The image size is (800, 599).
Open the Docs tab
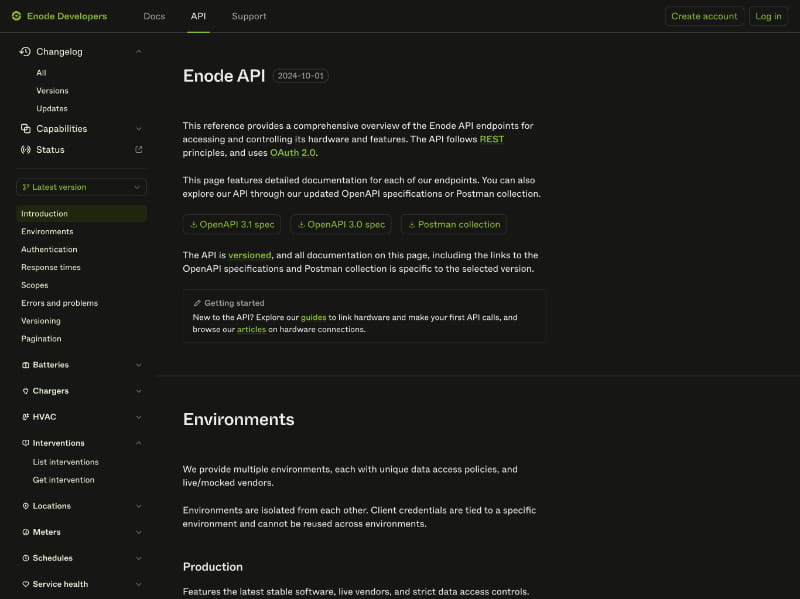click(154, 16)
